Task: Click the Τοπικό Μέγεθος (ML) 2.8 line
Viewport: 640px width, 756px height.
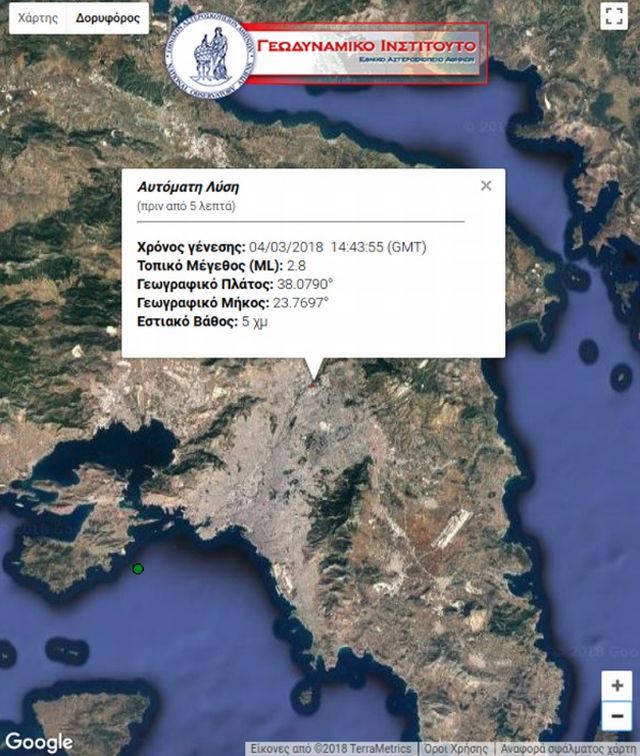Action: coord(208,265)
